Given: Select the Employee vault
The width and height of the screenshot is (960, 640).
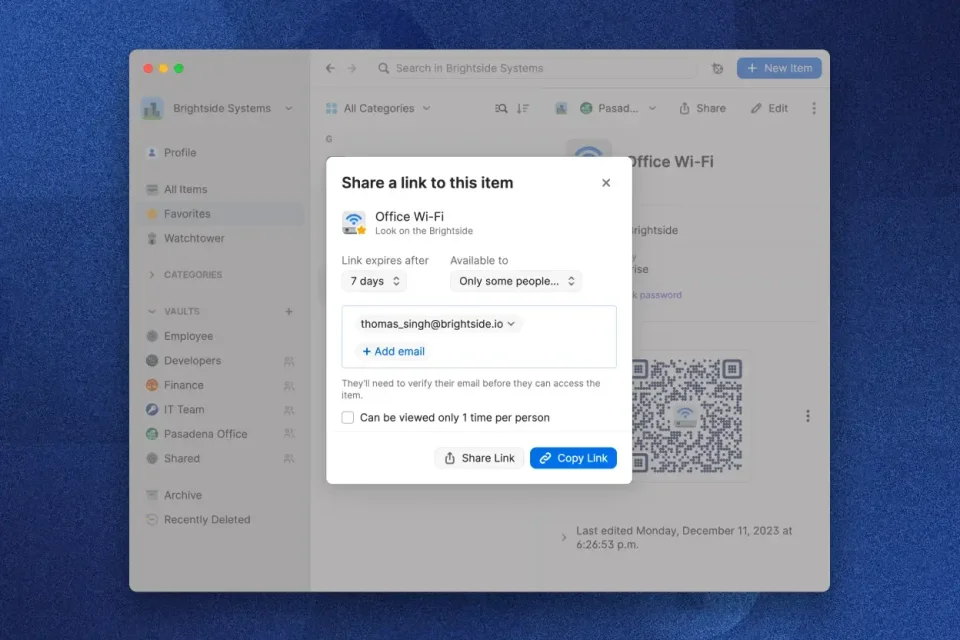Looking at the screenshot, I should click(222, 336).
